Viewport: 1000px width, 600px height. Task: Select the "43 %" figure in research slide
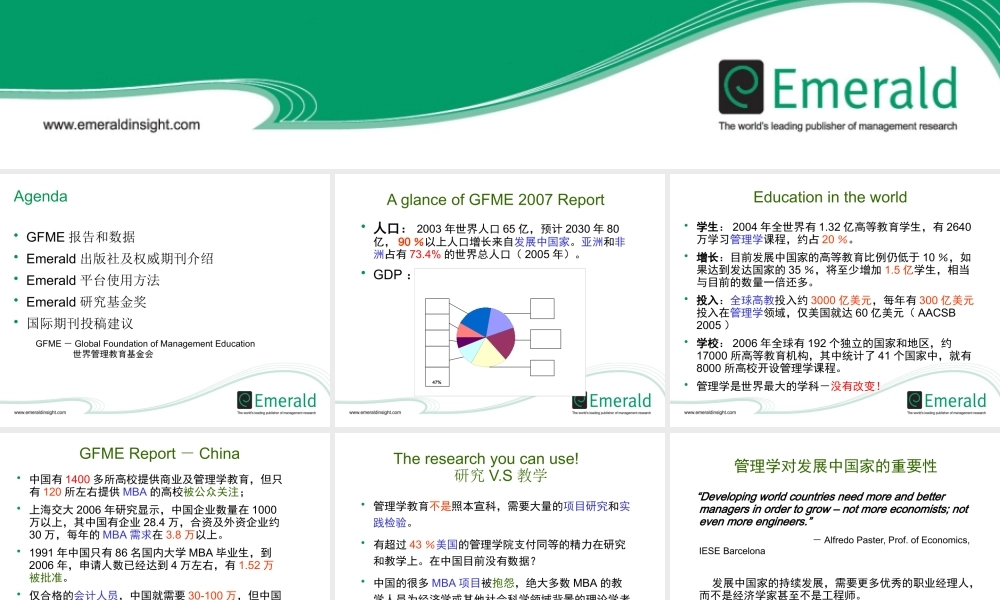[422, 545]
